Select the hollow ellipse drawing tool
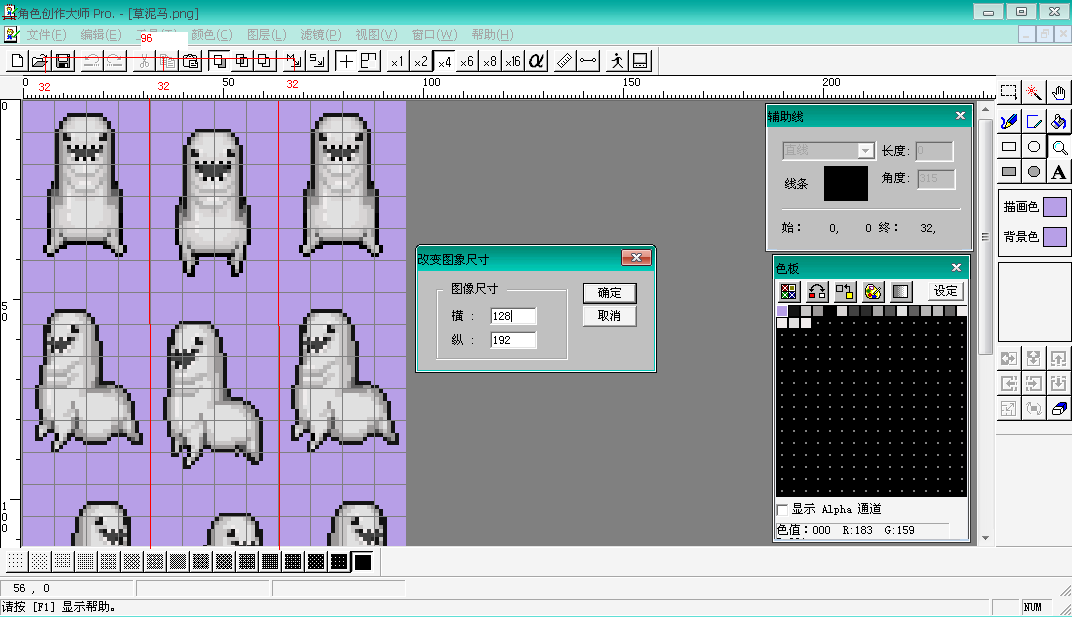 coord(1034,147)
